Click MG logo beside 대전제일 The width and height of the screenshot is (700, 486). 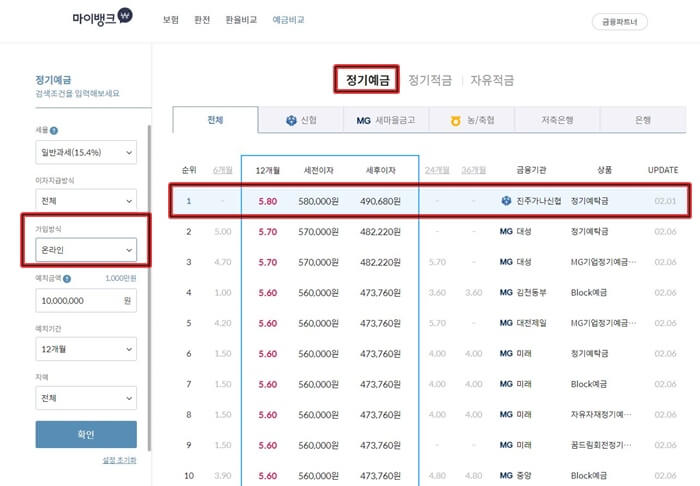coord(506,323)
